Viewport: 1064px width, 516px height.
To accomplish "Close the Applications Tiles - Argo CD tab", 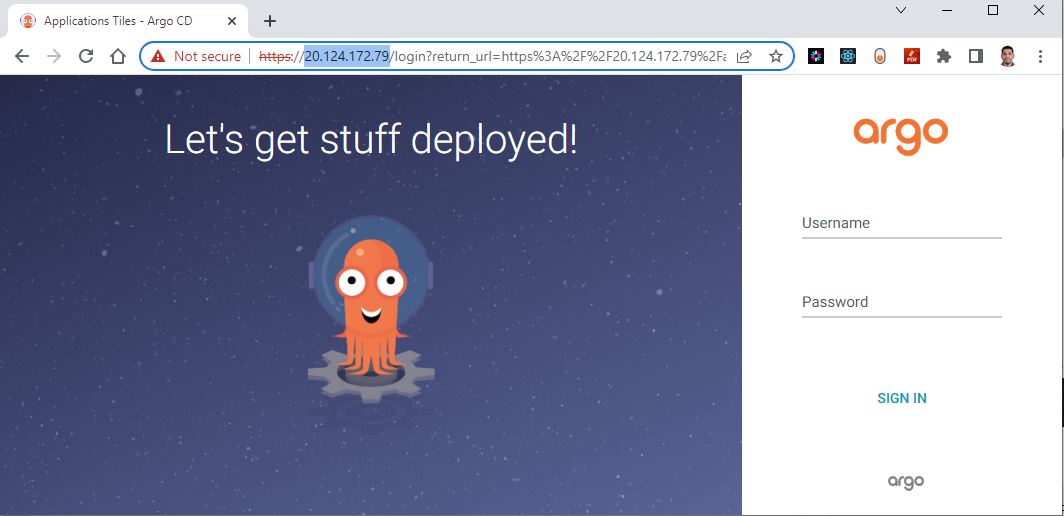I will pyautogui.click(x=231, y=21).
